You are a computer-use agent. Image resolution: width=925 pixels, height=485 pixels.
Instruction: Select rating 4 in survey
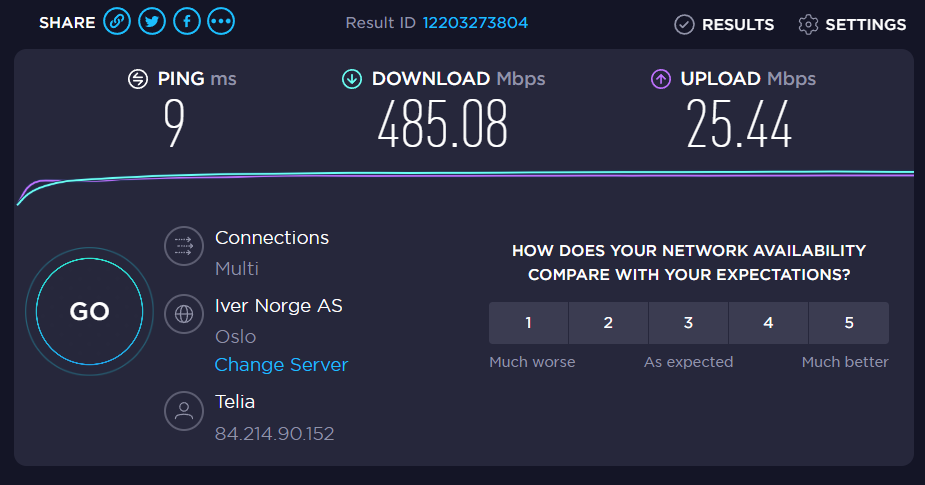click(768, 323)
